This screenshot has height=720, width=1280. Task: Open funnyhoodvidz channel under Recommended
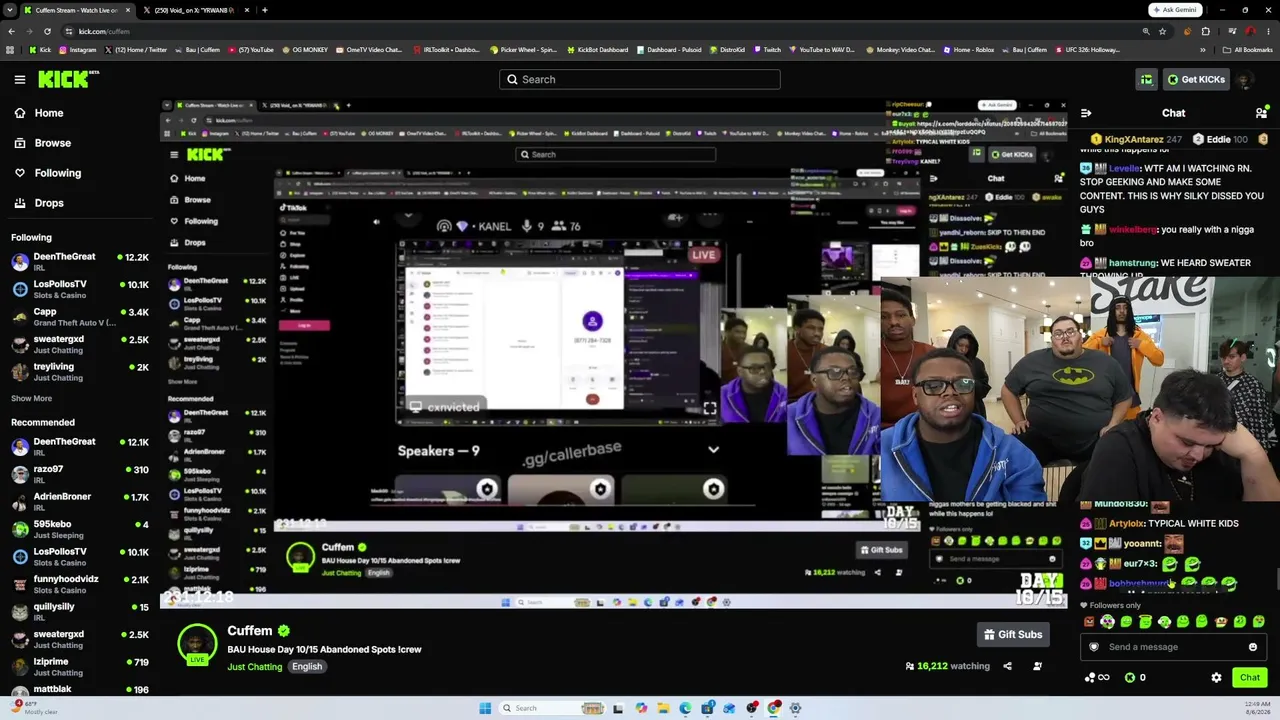tap(80, 584)
